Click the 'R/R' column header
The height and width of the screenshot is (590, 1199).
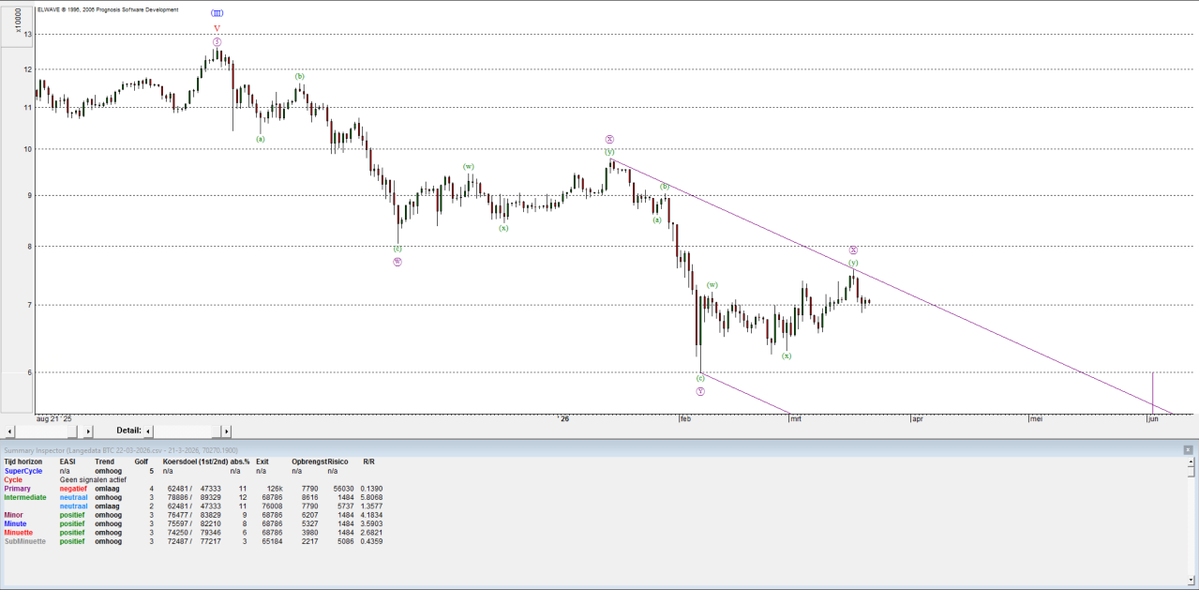click(x=369, y=462)
